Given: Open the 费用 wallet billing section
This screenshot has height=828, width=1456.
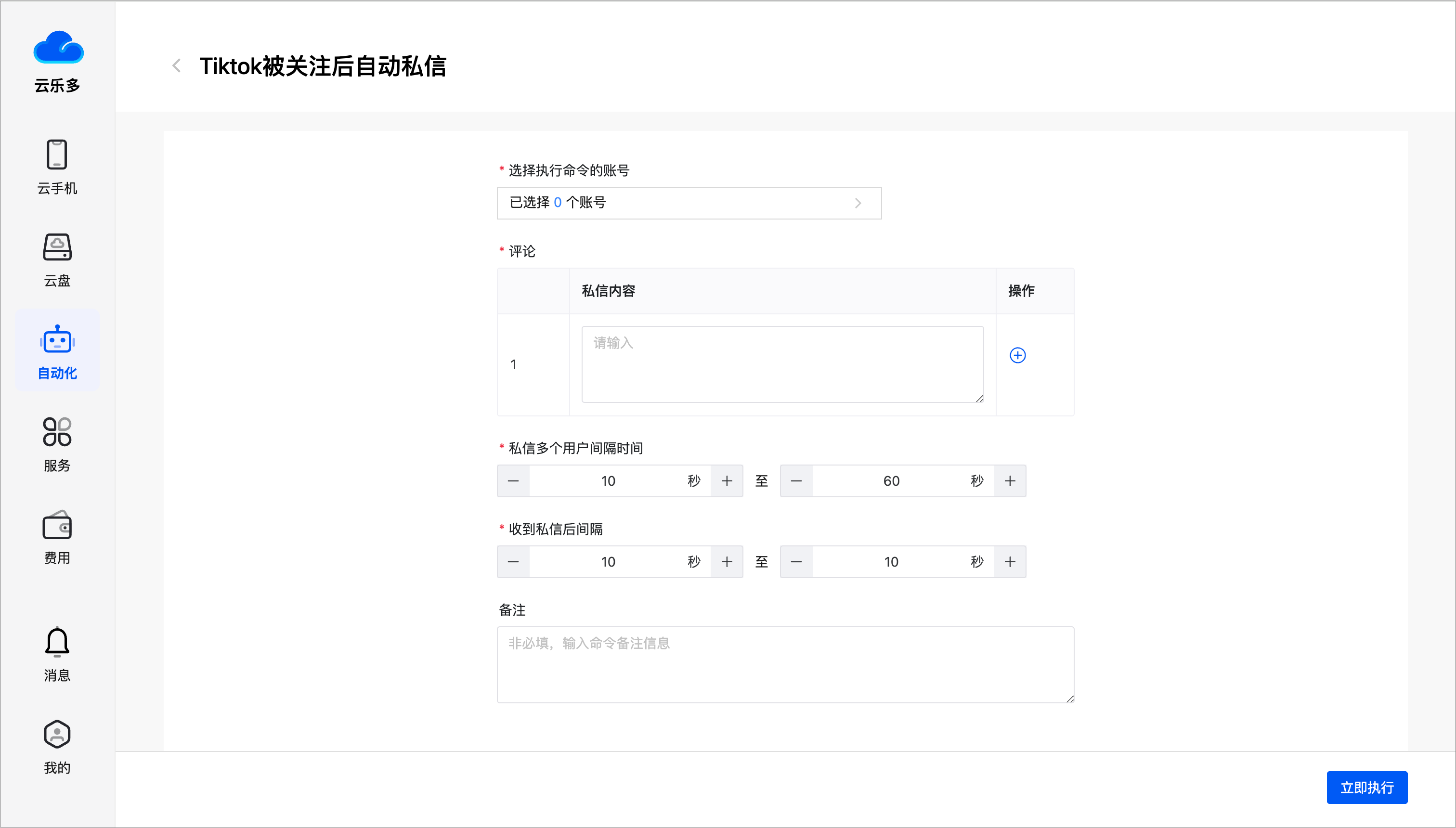Looking at the screenshot, I should 57,537.
